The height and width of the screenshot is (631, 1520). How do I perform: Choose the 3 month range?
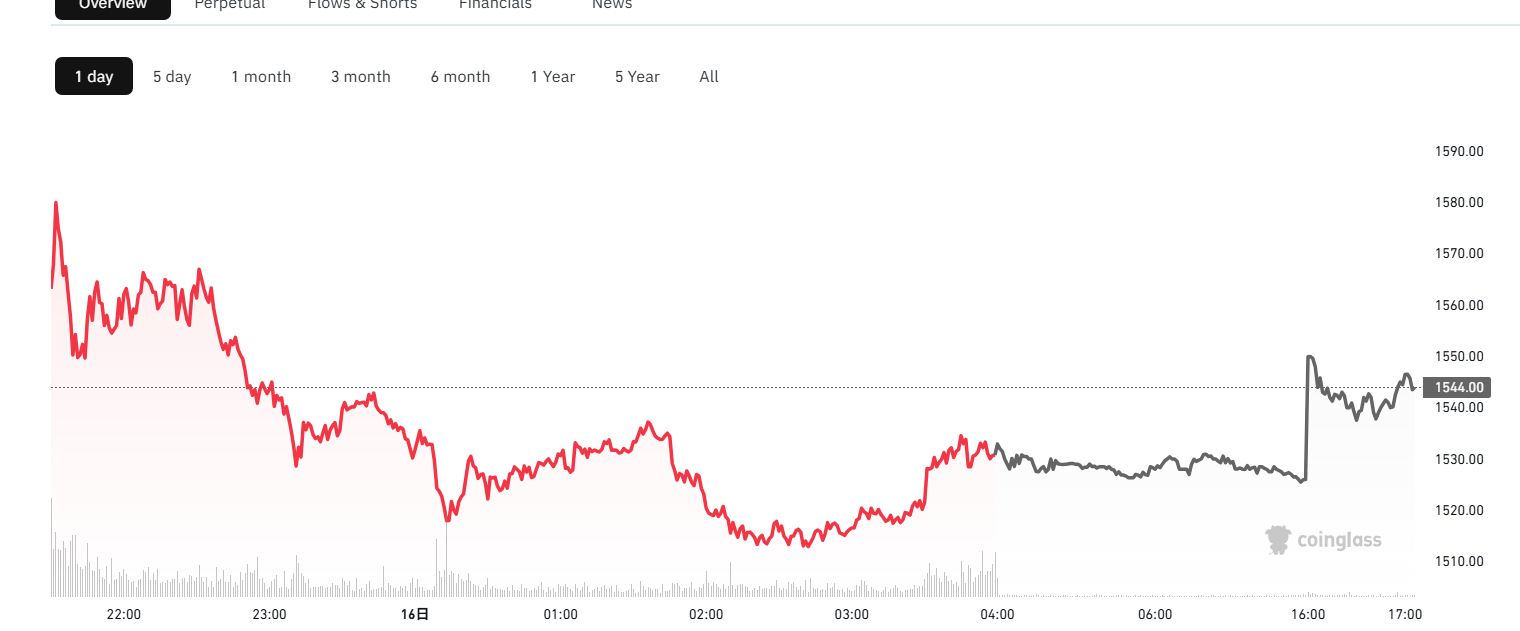361,76
